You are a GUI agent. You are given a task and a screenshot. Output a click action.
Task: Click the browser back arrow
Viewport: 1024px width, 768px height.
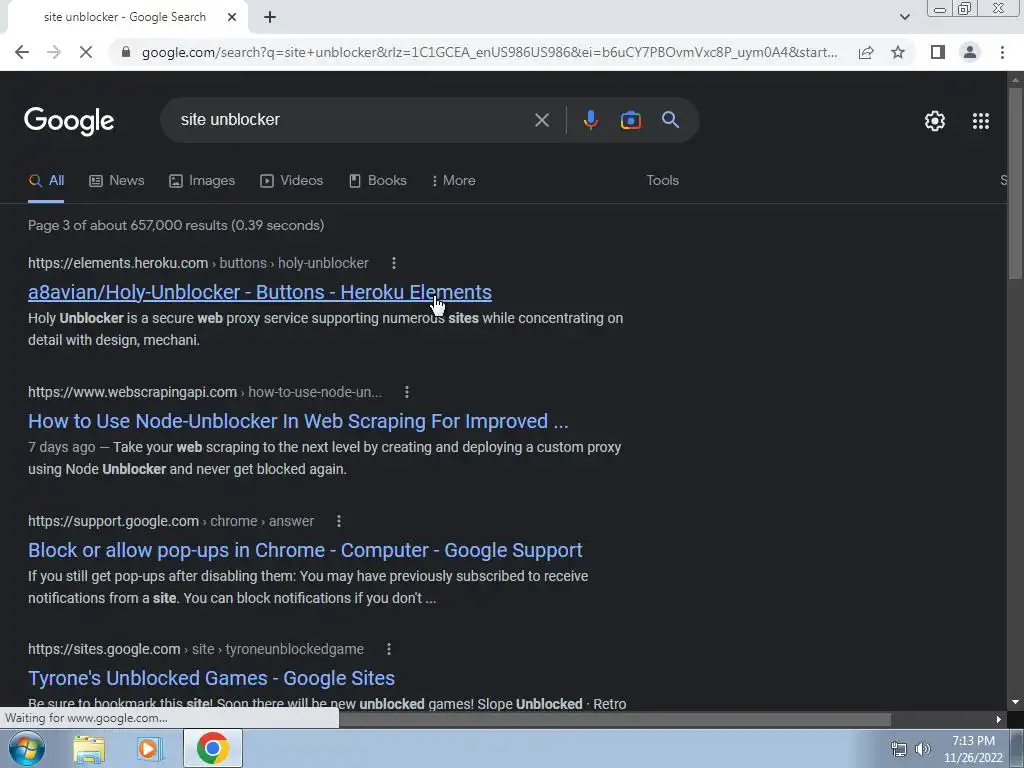(22, 52)
